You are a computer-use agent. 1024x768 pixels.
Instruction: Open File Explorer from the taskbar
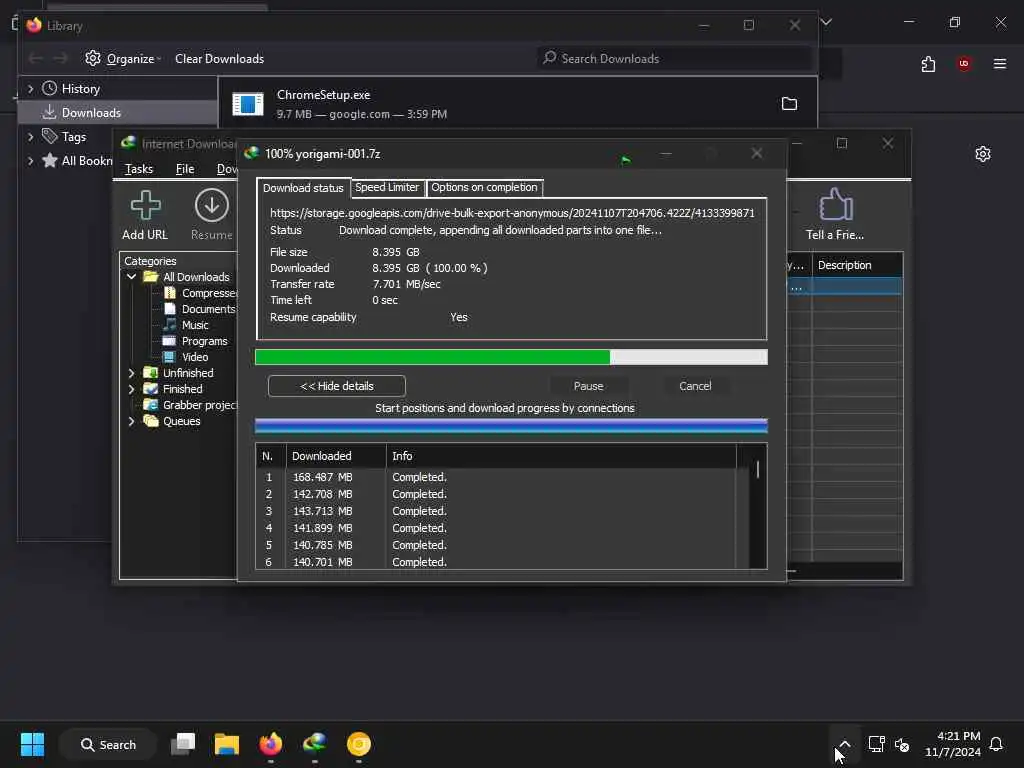click(x=227, y=744)
